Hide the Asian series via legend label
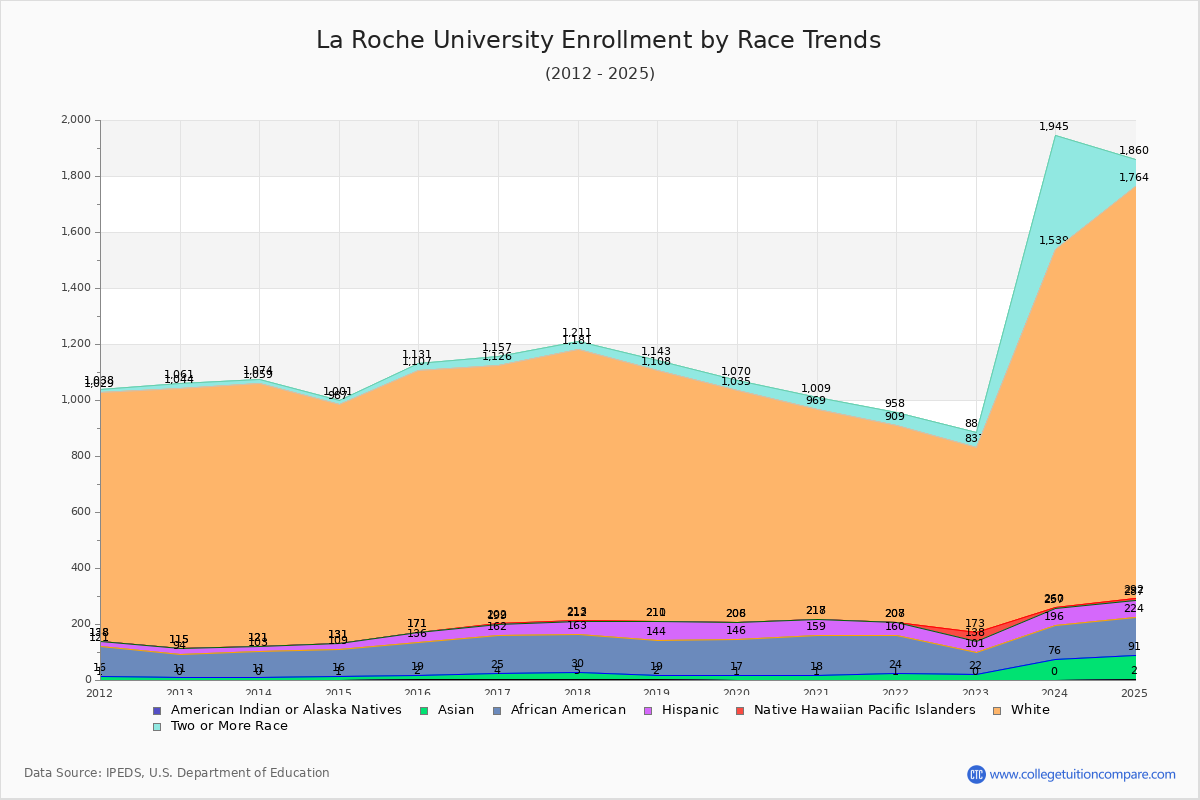The image size is (1200, 800). pos(456,710)
